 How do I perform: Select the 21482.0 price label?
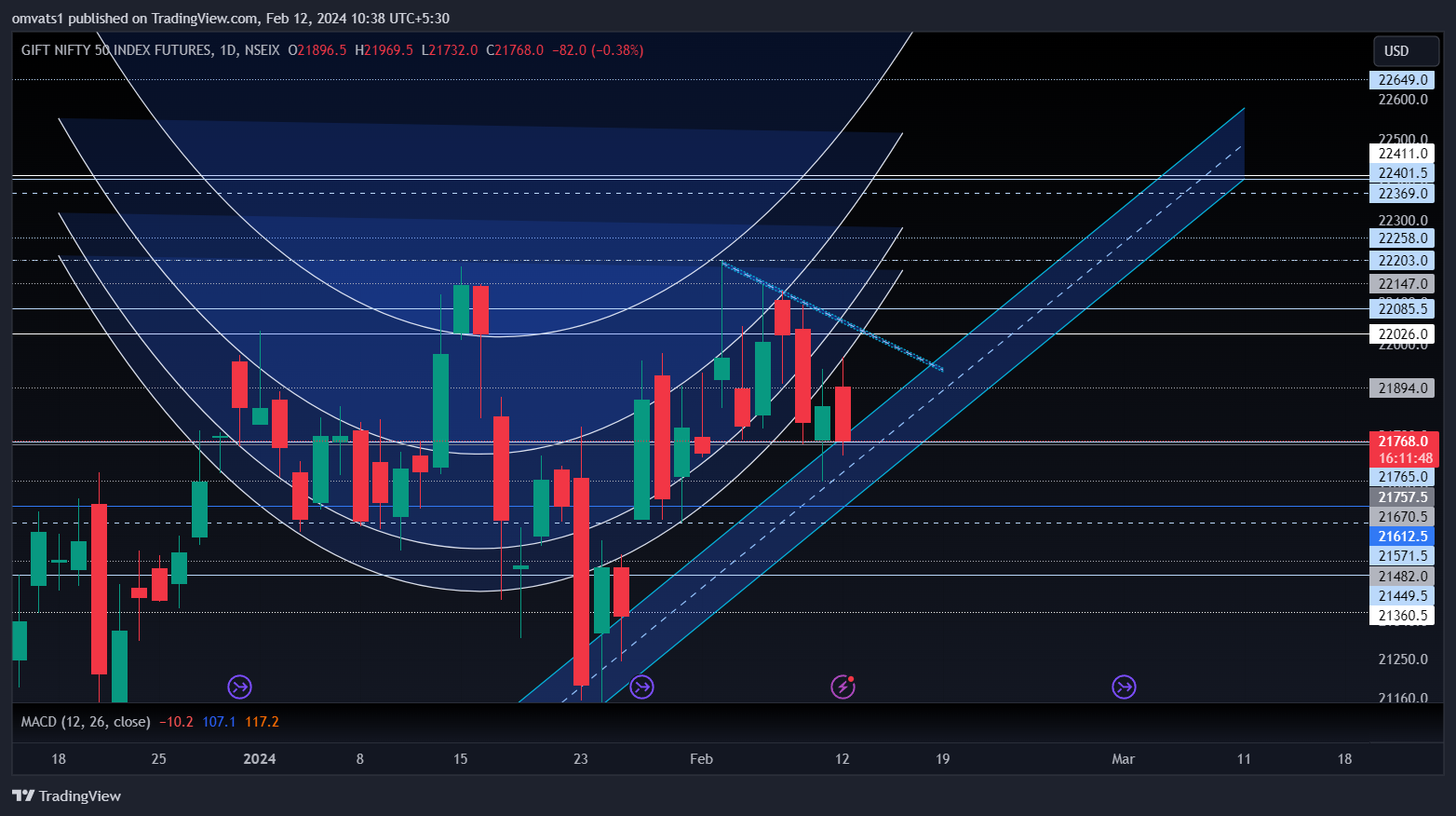pyautogui.click(x=1402, y=577)
